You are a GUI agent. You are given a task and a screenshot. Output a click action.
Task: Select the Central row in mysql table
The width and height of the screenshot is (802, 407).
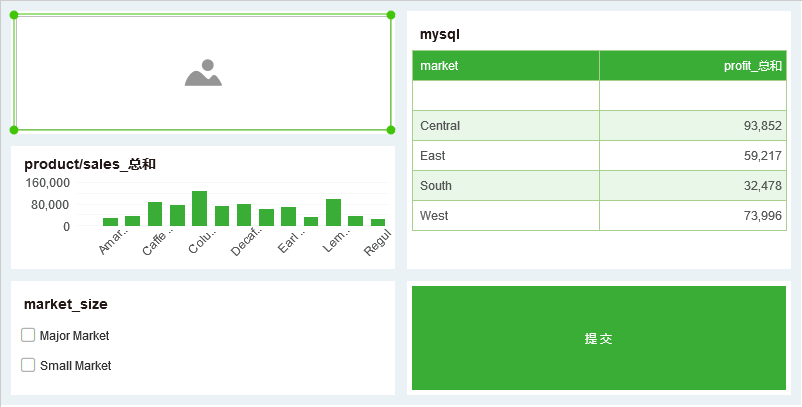(505, 126)
